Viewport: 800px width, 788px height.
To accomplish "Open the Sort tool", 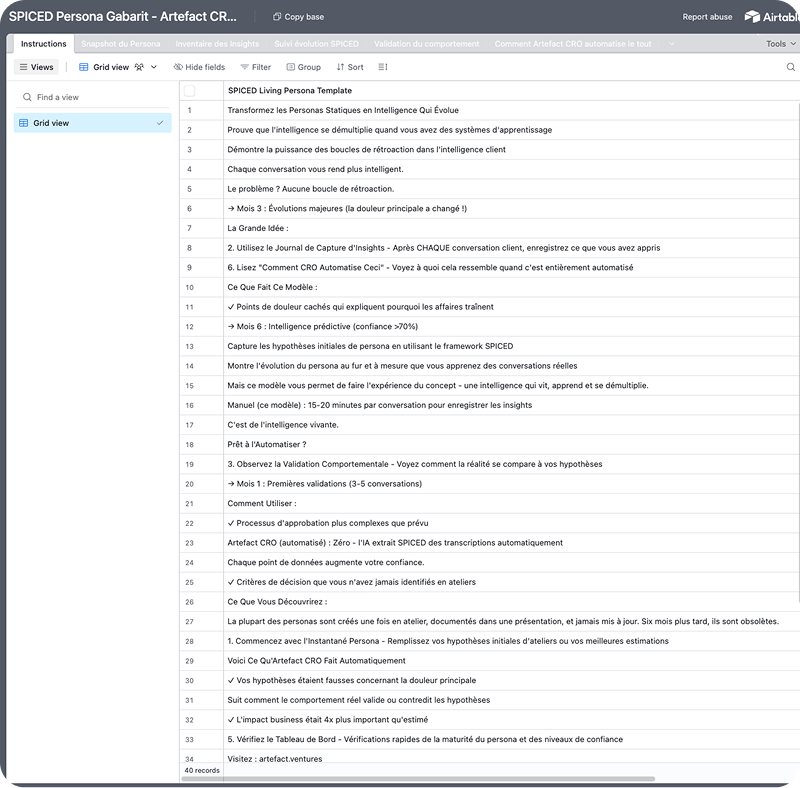I will (349, 67).
